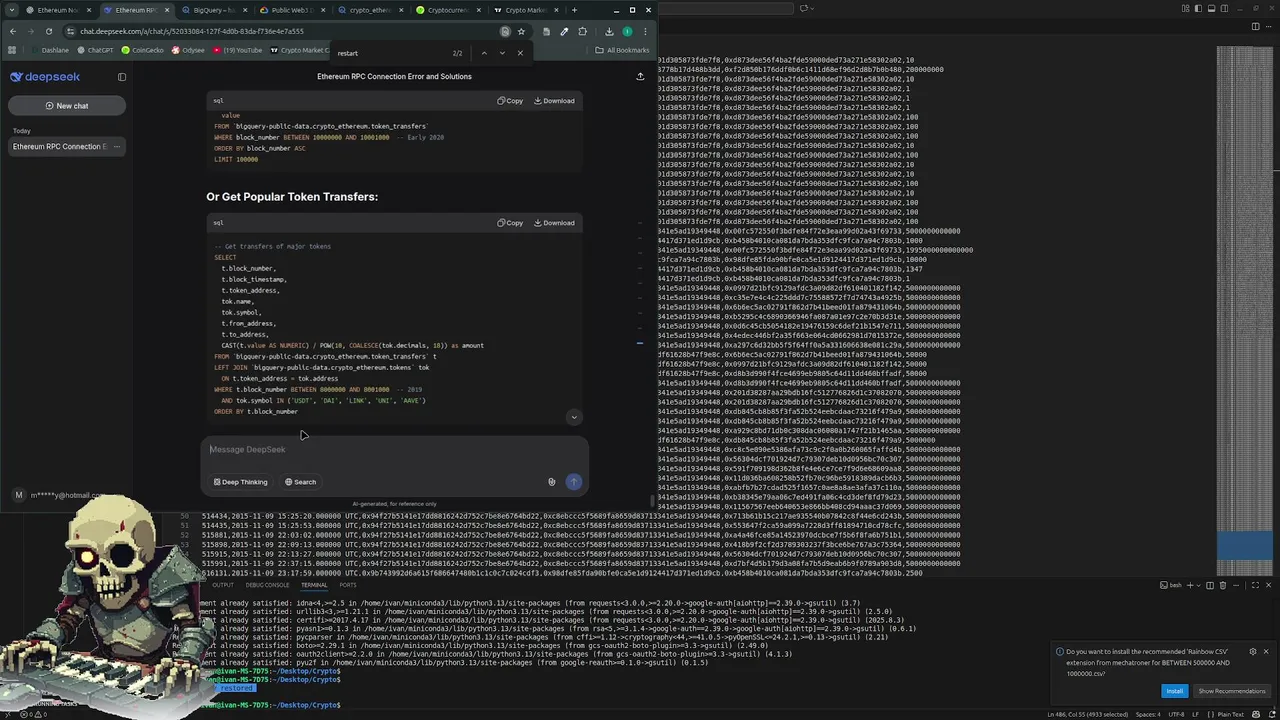Click the send message arrow button
1280x720 pixels.
pyautogui.click(x=573, y=482)
